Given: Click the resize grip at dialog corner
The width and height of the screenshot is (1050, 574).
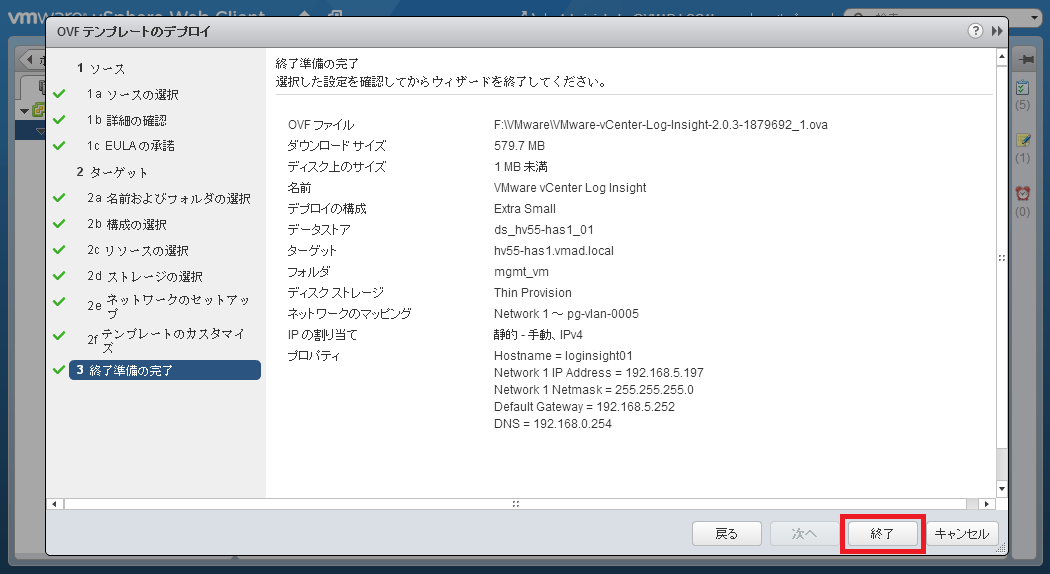Looking at the screenshot, I should tap(1001, 548).
